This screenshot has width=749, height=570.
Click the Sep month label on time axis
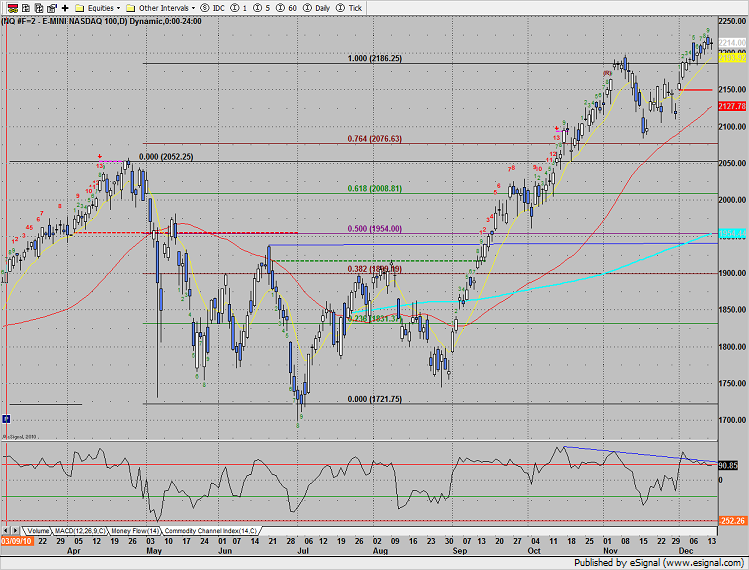[x=460, y=551]
